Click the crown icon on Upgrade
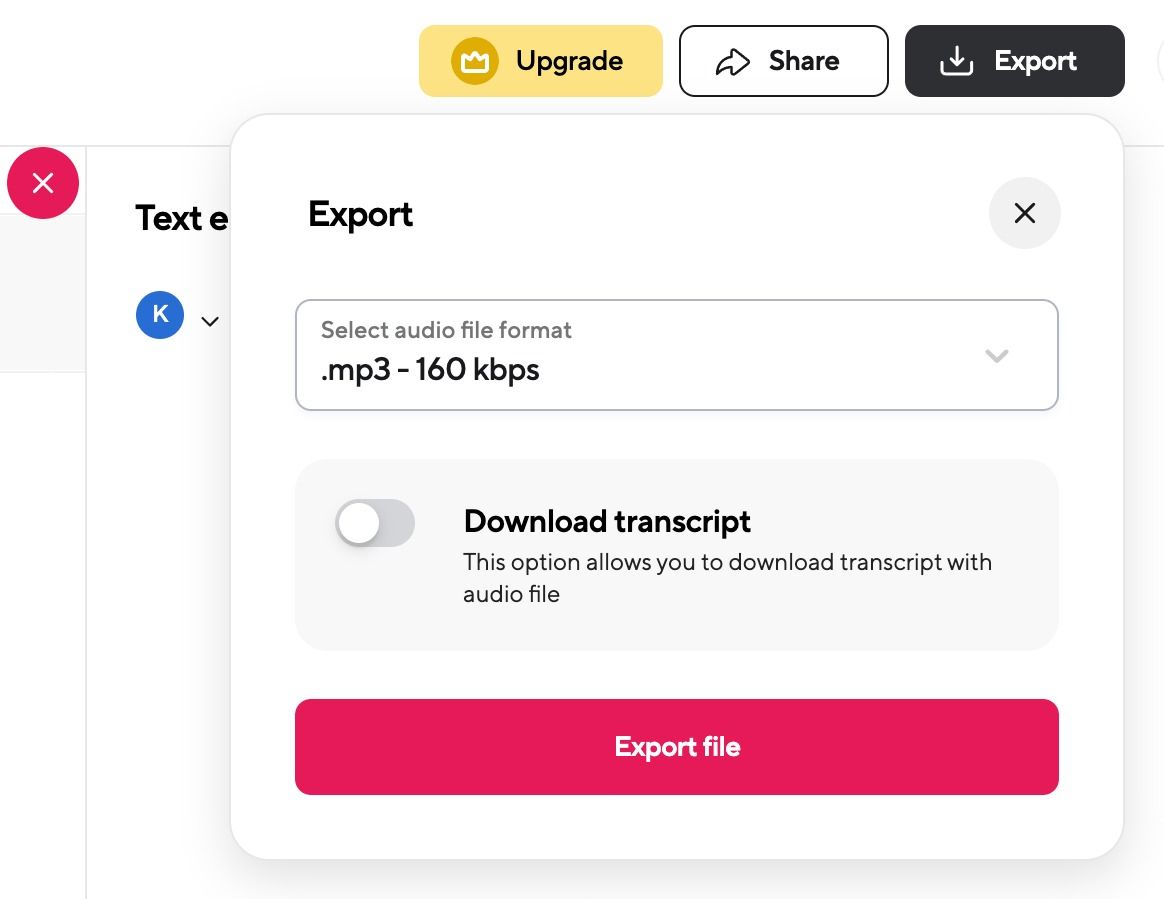This screenshot has height=899, width=1164. point(475,61)
